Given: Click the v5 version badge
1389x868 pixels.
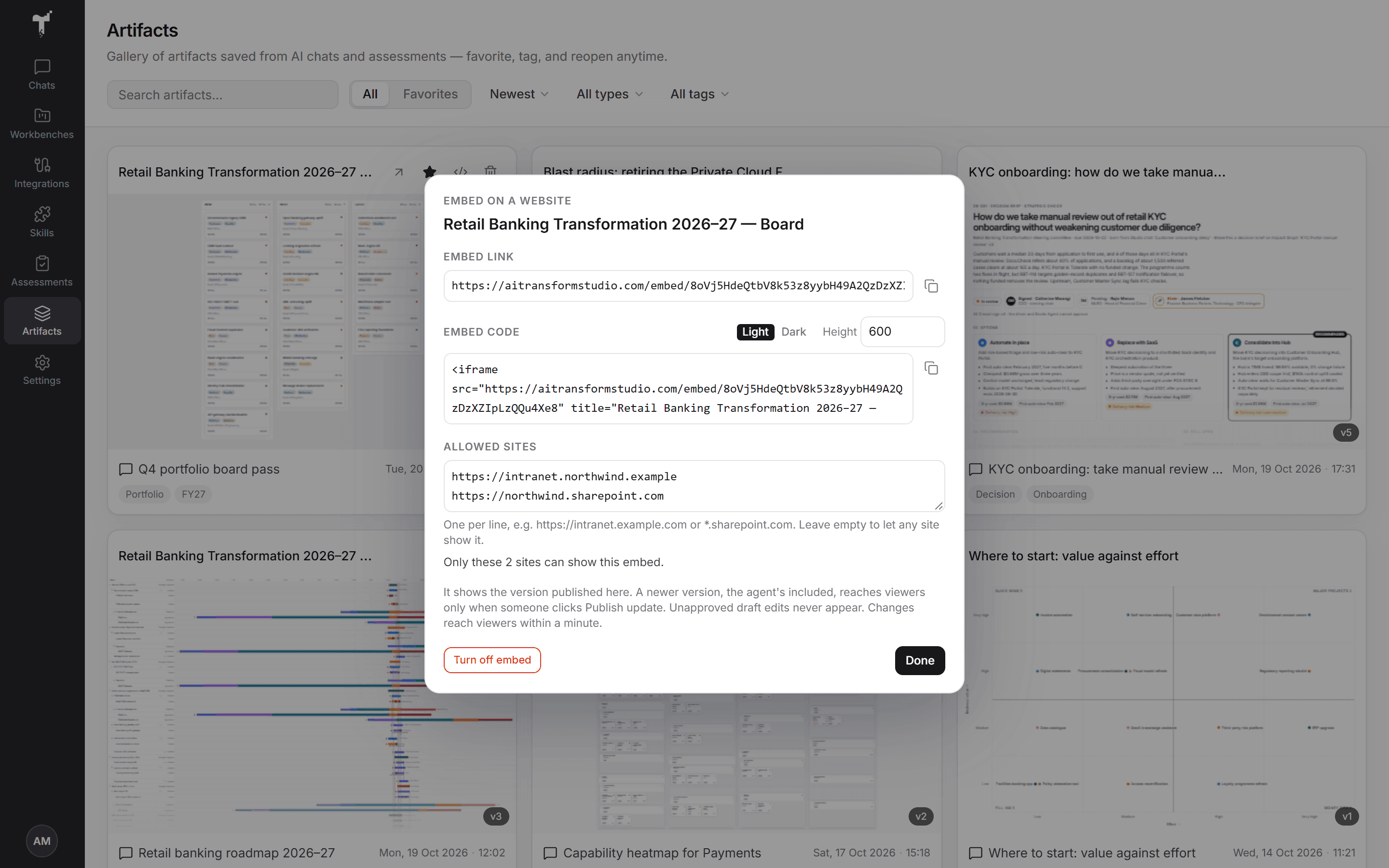Looking at the screenshot, I should click(x=1346, y=433).
